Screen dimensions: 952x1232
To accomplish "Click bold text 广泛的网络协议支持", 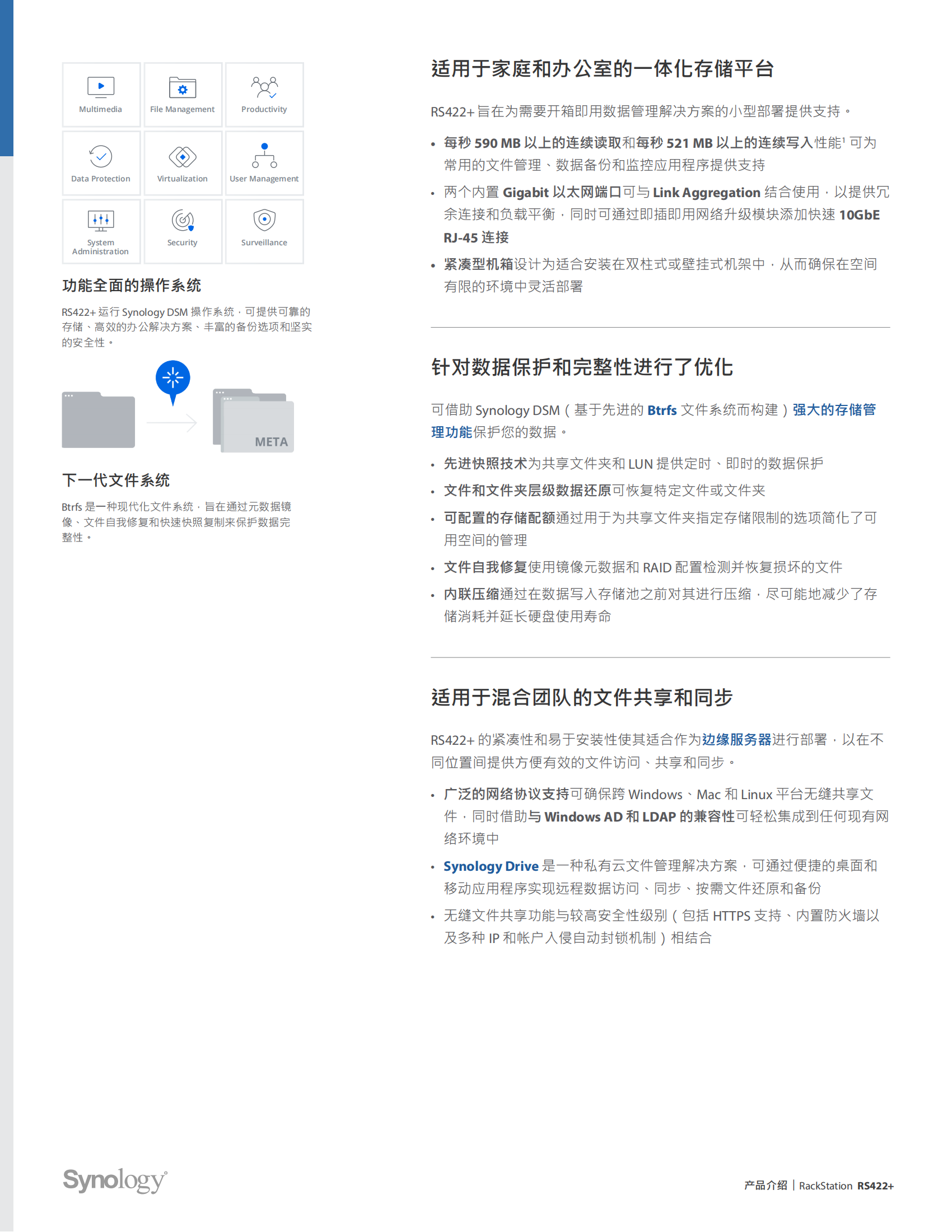I will pyautogui.click(x=506, y=794).
